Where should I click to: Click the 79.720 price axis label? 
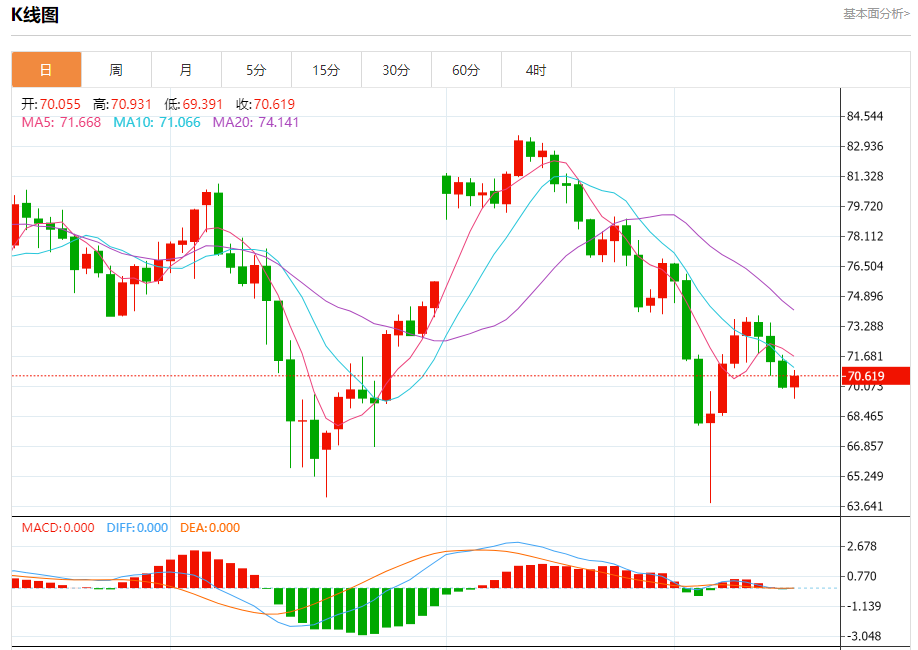click(865, 206)
